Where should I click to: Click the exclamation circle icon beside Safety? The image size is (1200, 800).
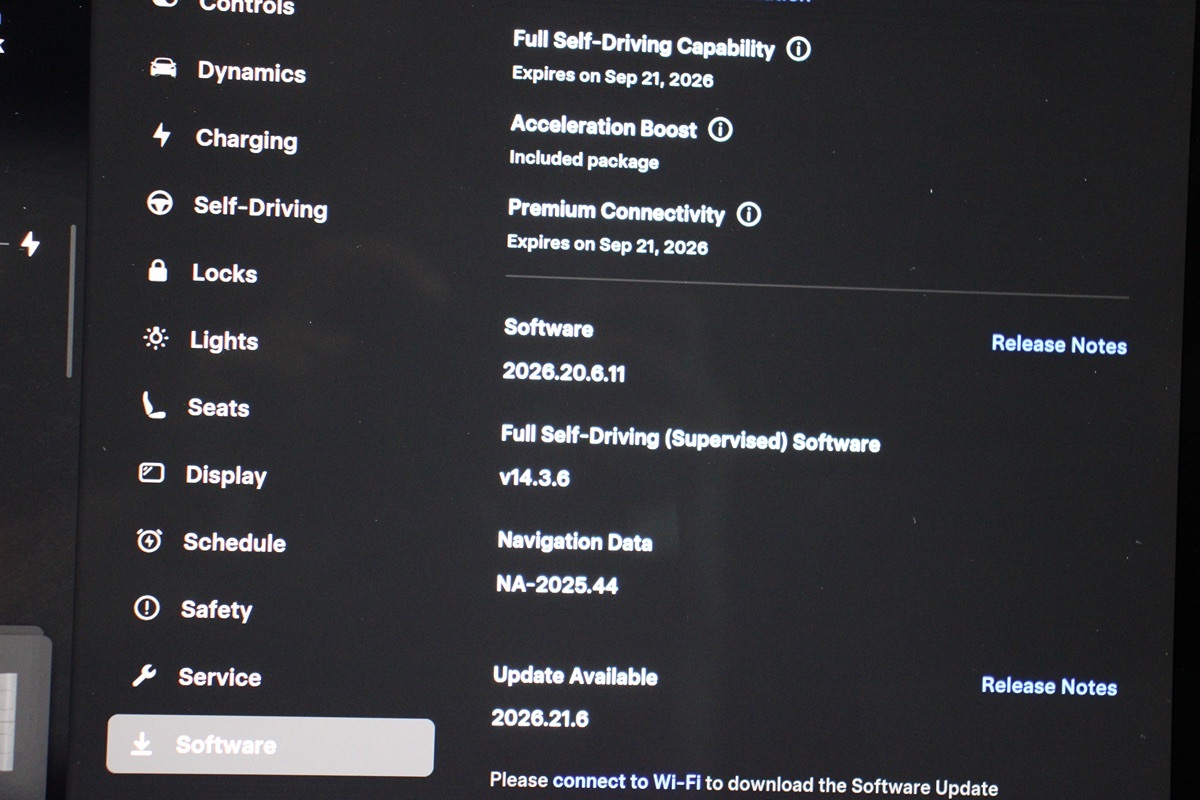147,608
